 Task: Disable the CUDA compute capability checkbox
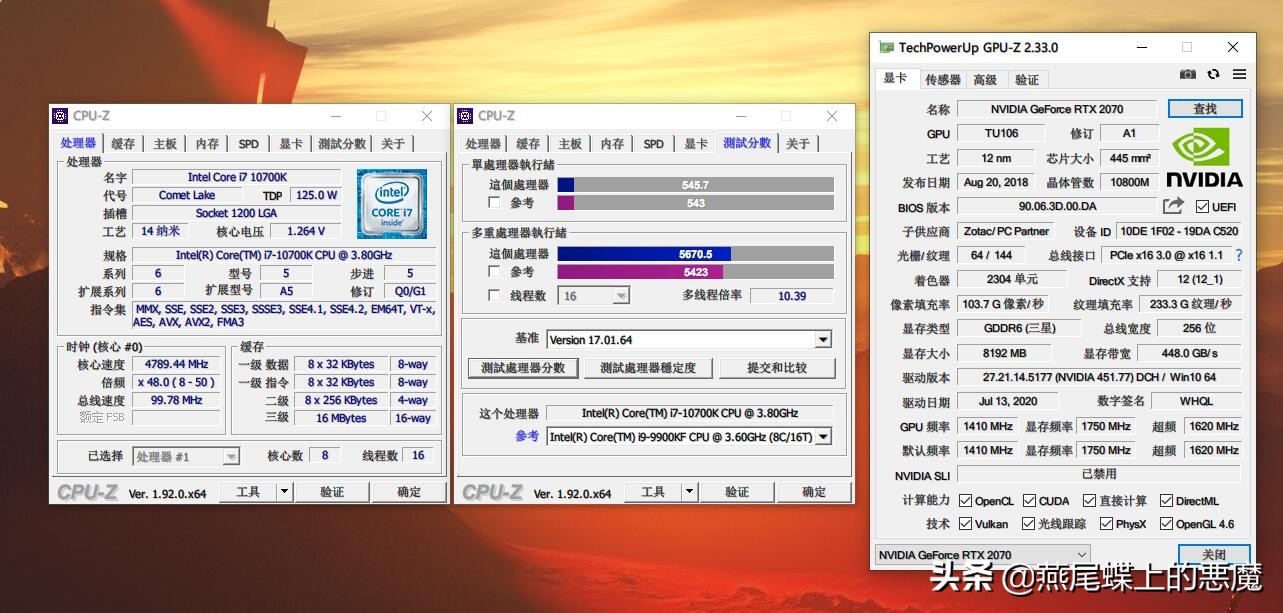1029,500
